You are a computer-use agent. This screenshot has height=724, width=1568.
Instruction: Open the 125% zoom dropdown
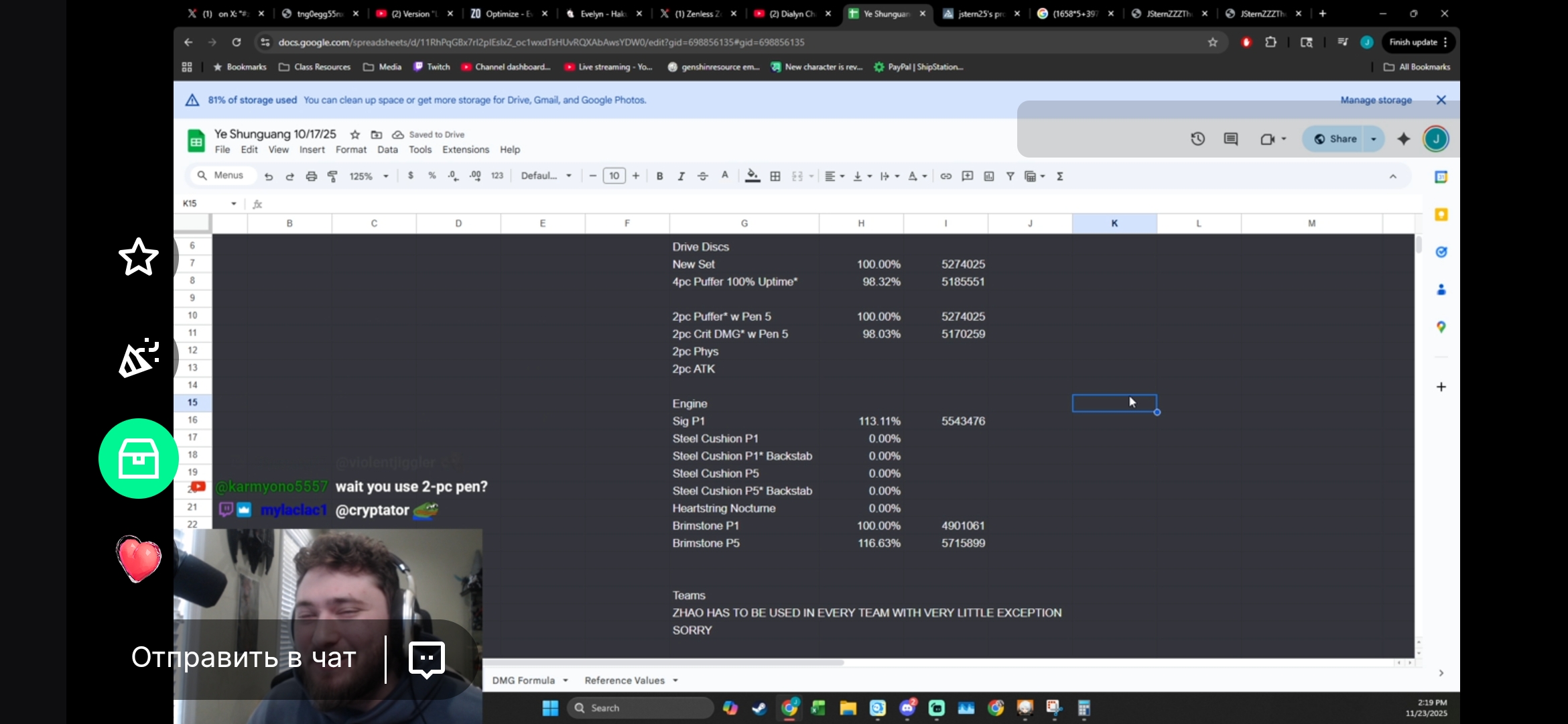pos(368,176)
